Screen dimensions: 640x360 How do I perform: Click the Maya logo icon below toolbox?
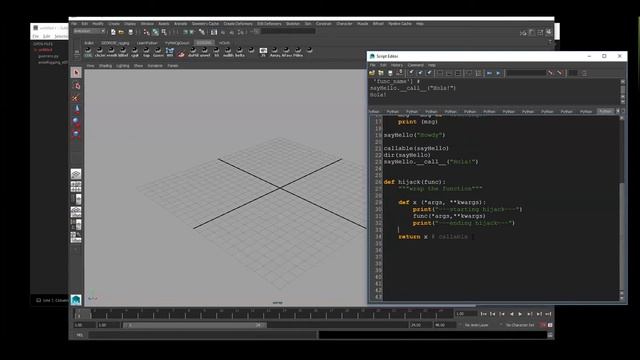point(76,300)
